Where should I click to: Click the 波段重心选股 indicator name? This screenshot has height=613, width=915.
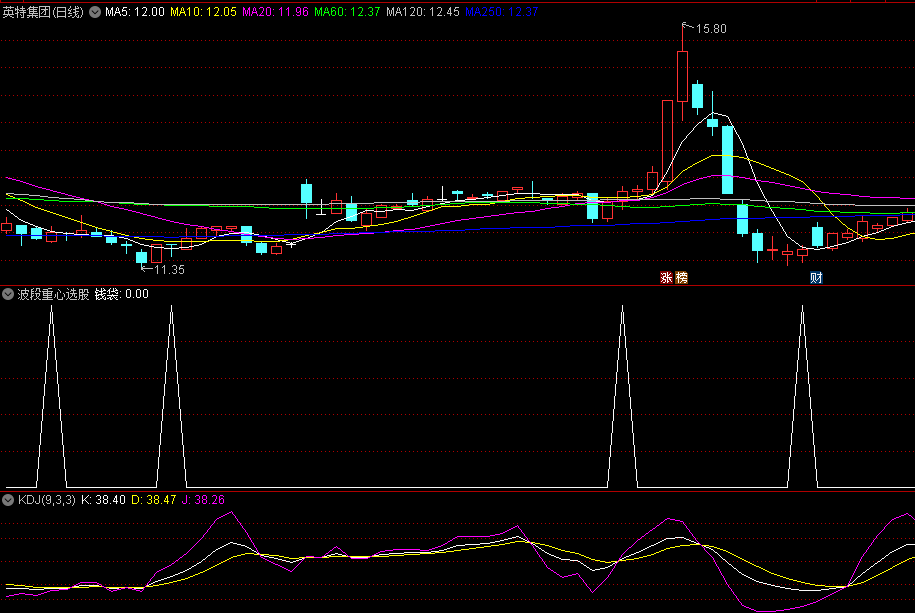coord(54,294)
